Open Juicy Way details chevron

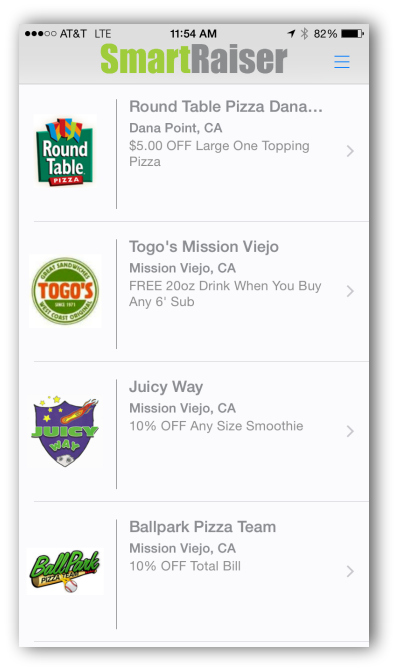(x=350, y=431)
